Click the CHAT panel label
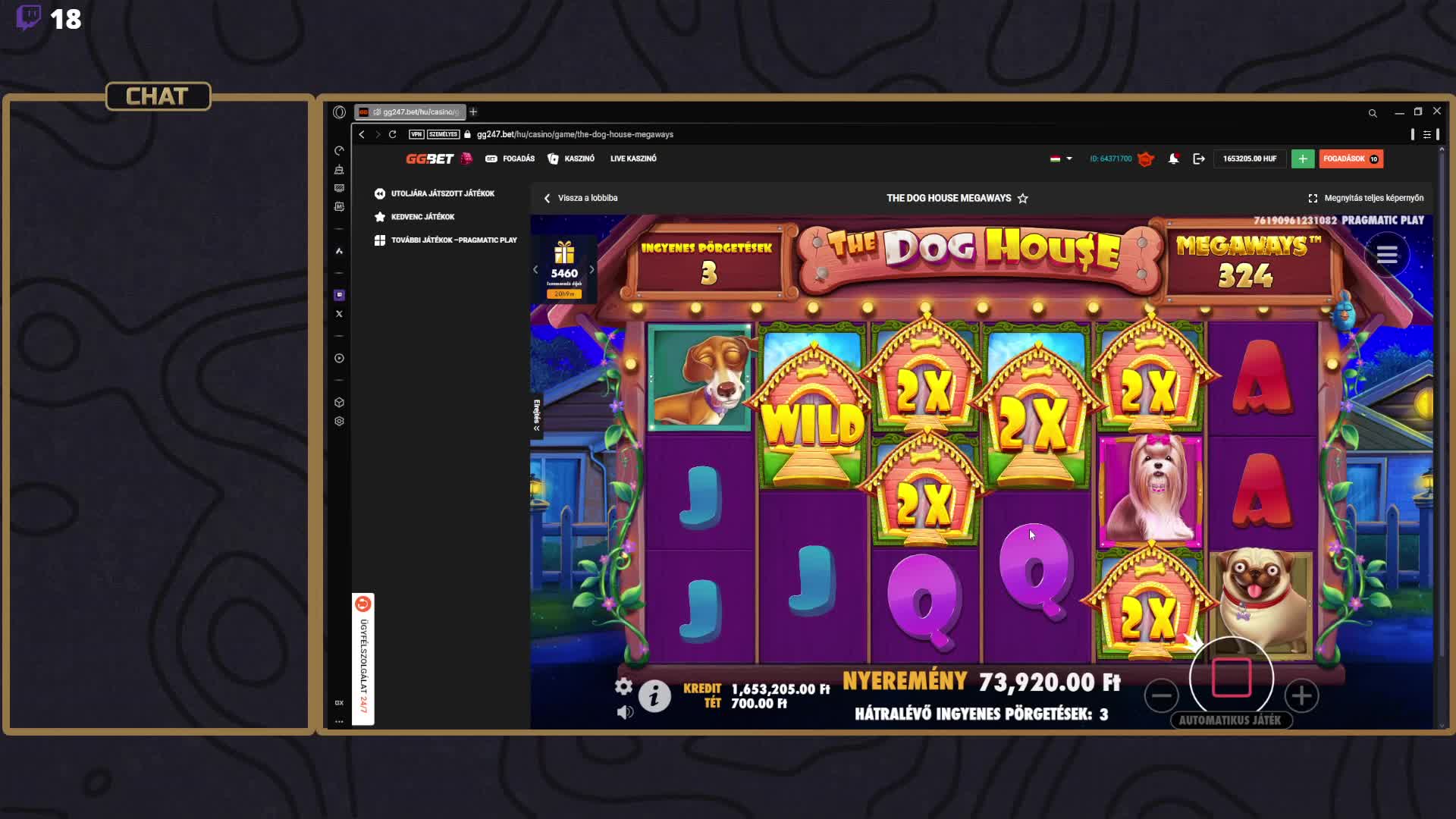This screenshot has height=819, width=1456. [158, 96]
